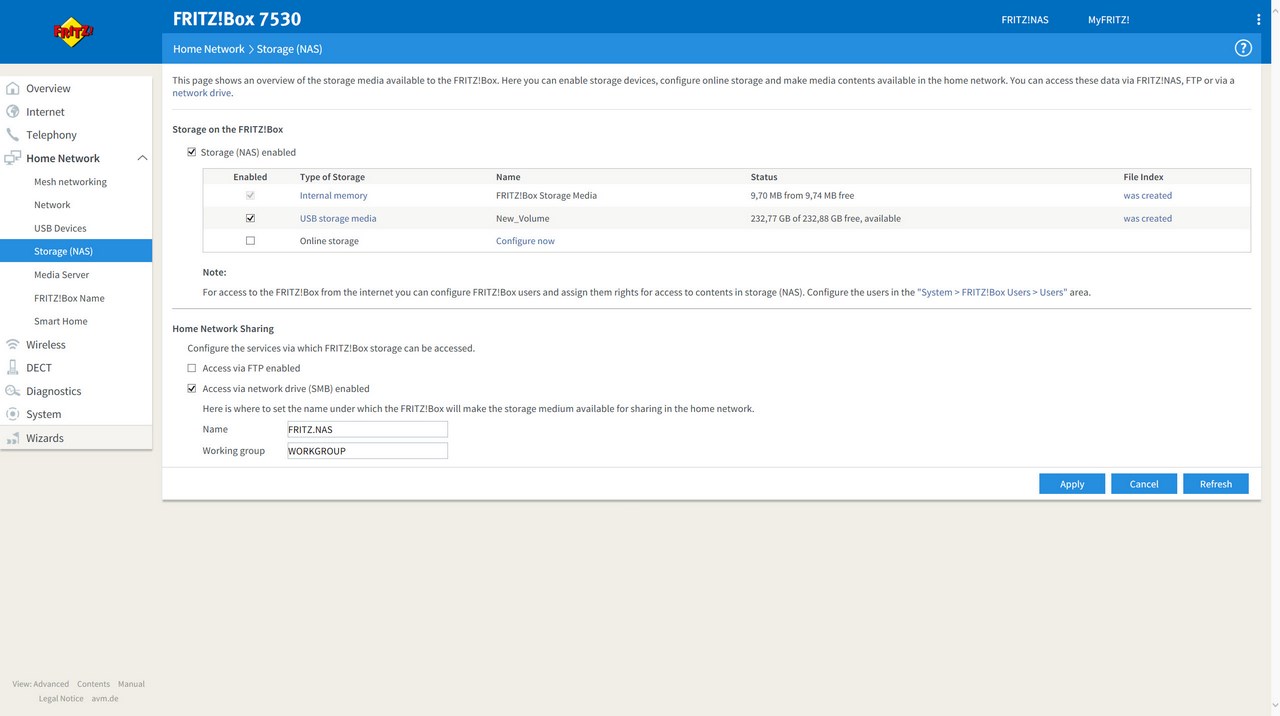Viewport: 1280px width, 716px height.
Task: Select the '232,77 GB of 232,88 GB free' status
Action: [x=826, y=218]
